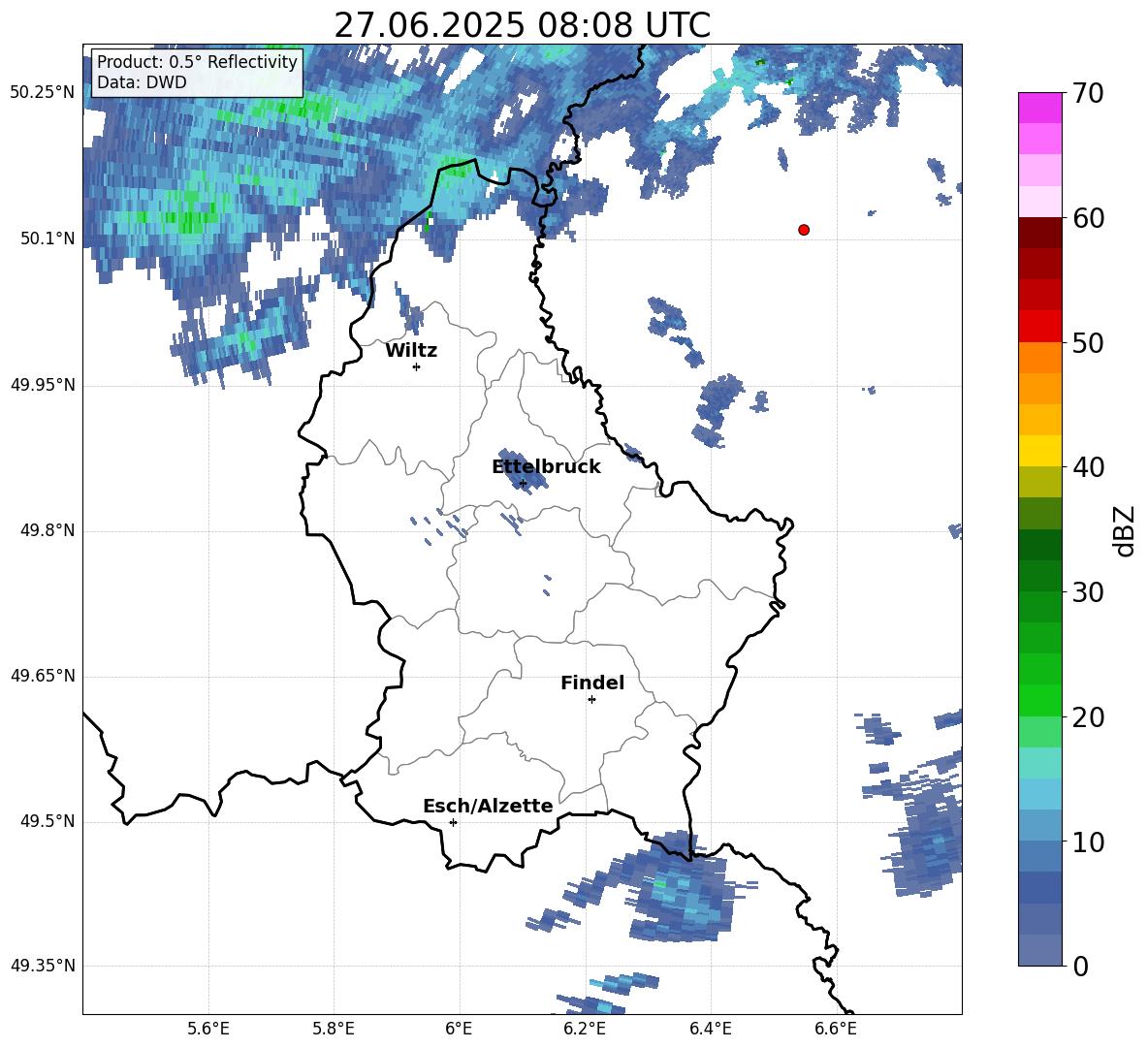
Task: Click the 30 tick label on colorbar
Action: tap(1088, 592)
